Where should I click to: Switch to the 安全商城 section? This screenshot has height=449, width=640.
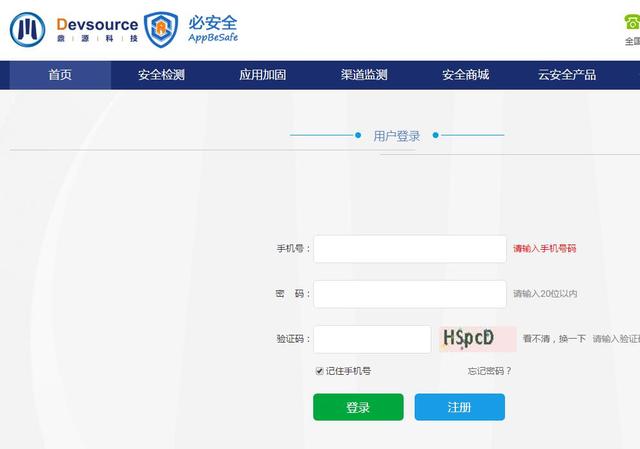tap(465, 75)
